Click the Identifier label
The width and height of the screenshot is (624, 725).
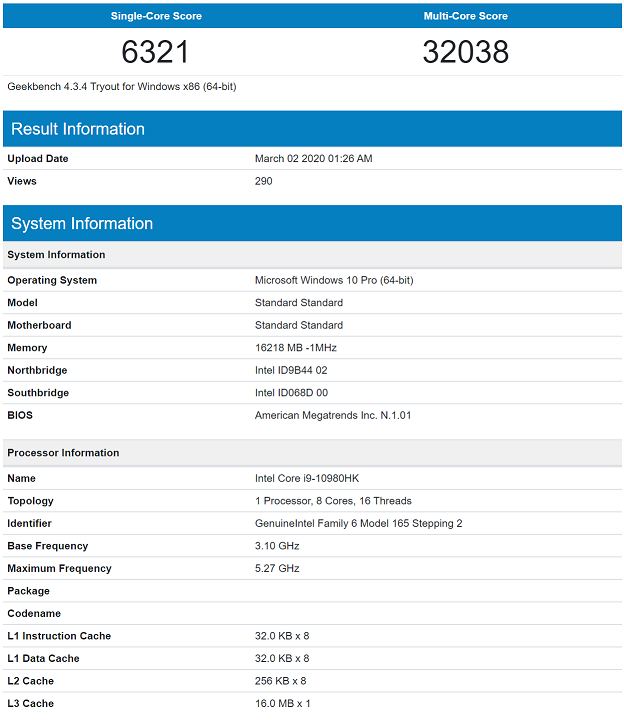pyautogui.click(x=29, y=523)
